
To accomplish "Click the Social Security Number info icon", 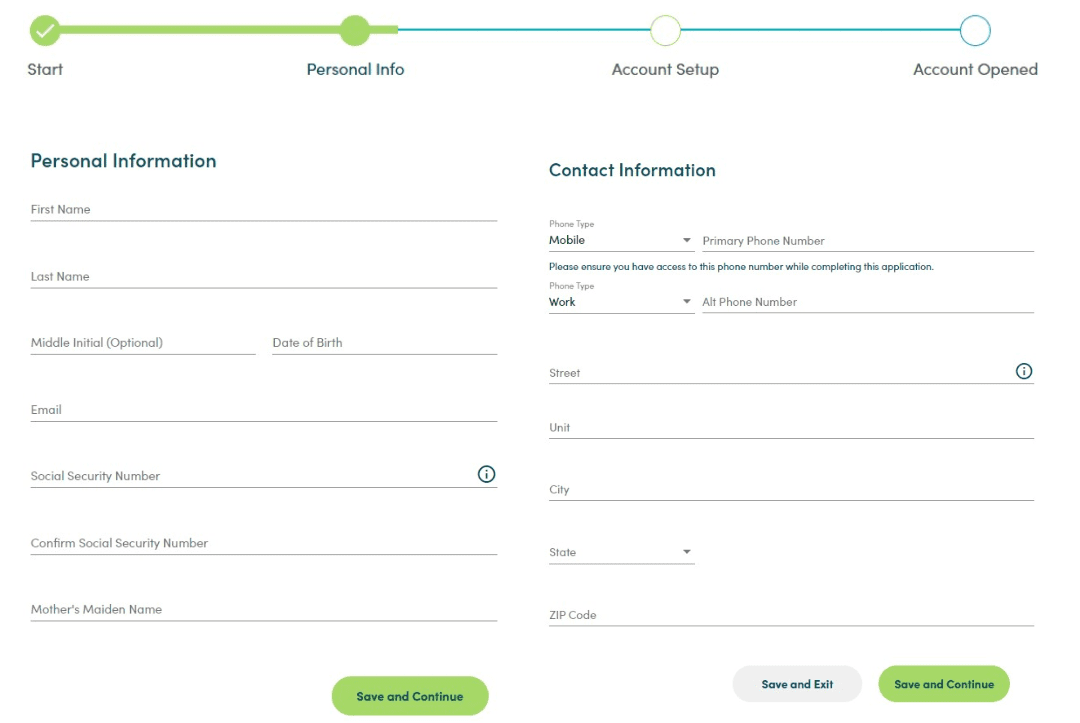I will 486,475.
